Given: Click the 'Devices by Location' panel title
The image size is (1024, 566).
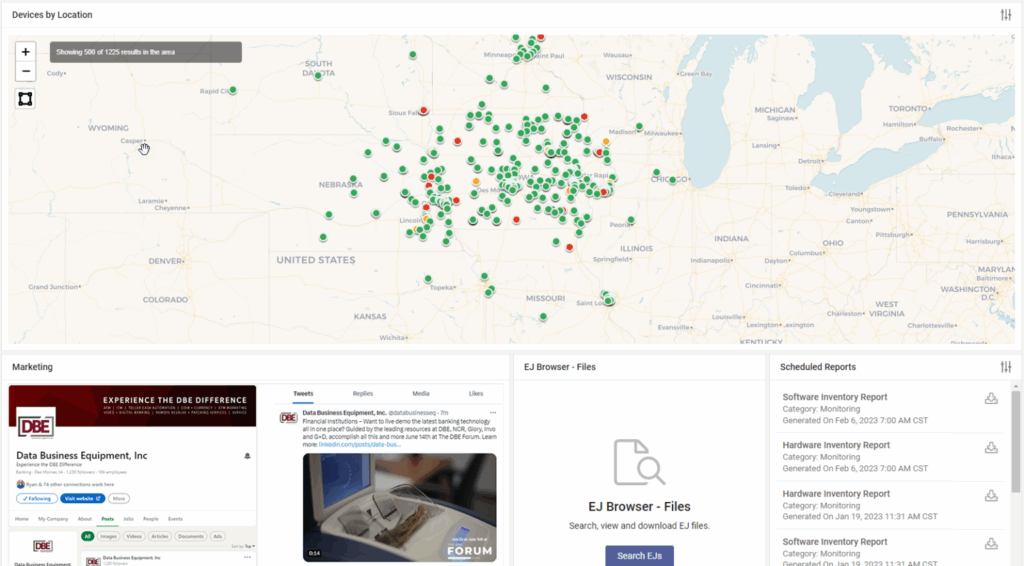Looking at the screenshot, I should pos(52,14).
